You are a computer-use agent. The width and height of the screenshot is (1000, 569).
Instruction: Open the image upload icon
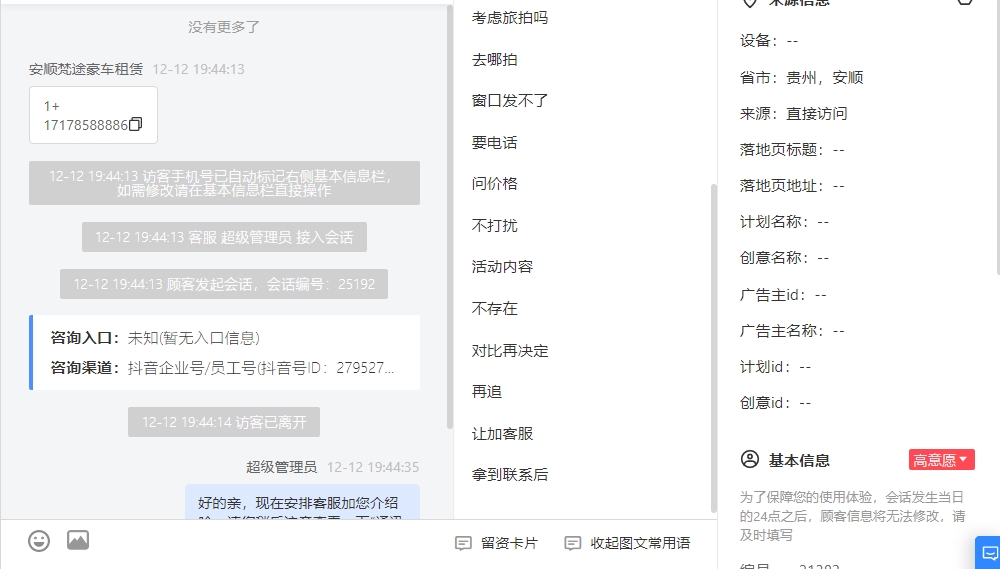78,540
